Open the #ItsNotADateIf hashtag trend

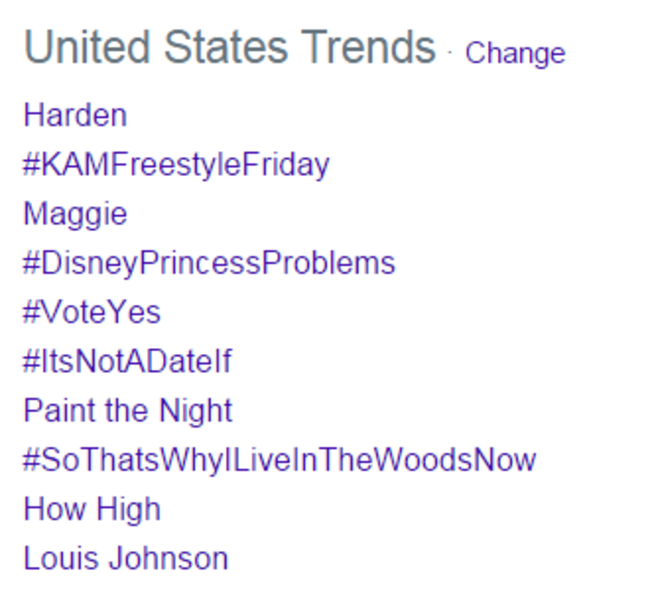coord(127,361)
